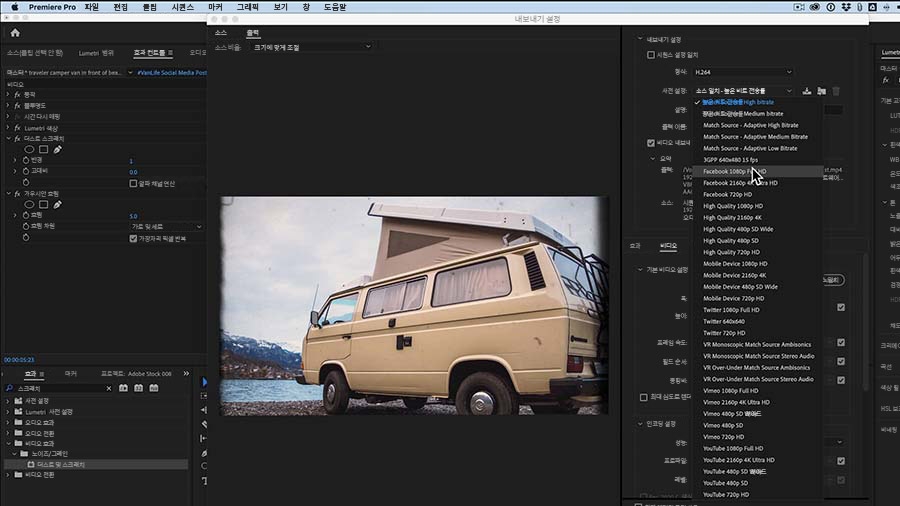The image size is (900, 506).
Task: Click the magnifier icon in effects search
Action: pyautogui.click(x=10, y=388)
